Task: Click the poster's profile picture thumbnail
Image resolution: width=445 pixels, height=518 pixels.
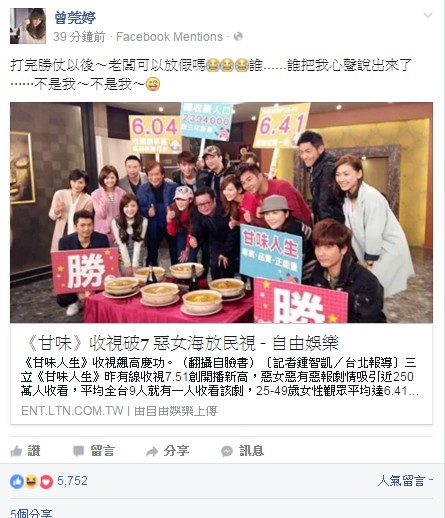Action: [x=28, y=26]
